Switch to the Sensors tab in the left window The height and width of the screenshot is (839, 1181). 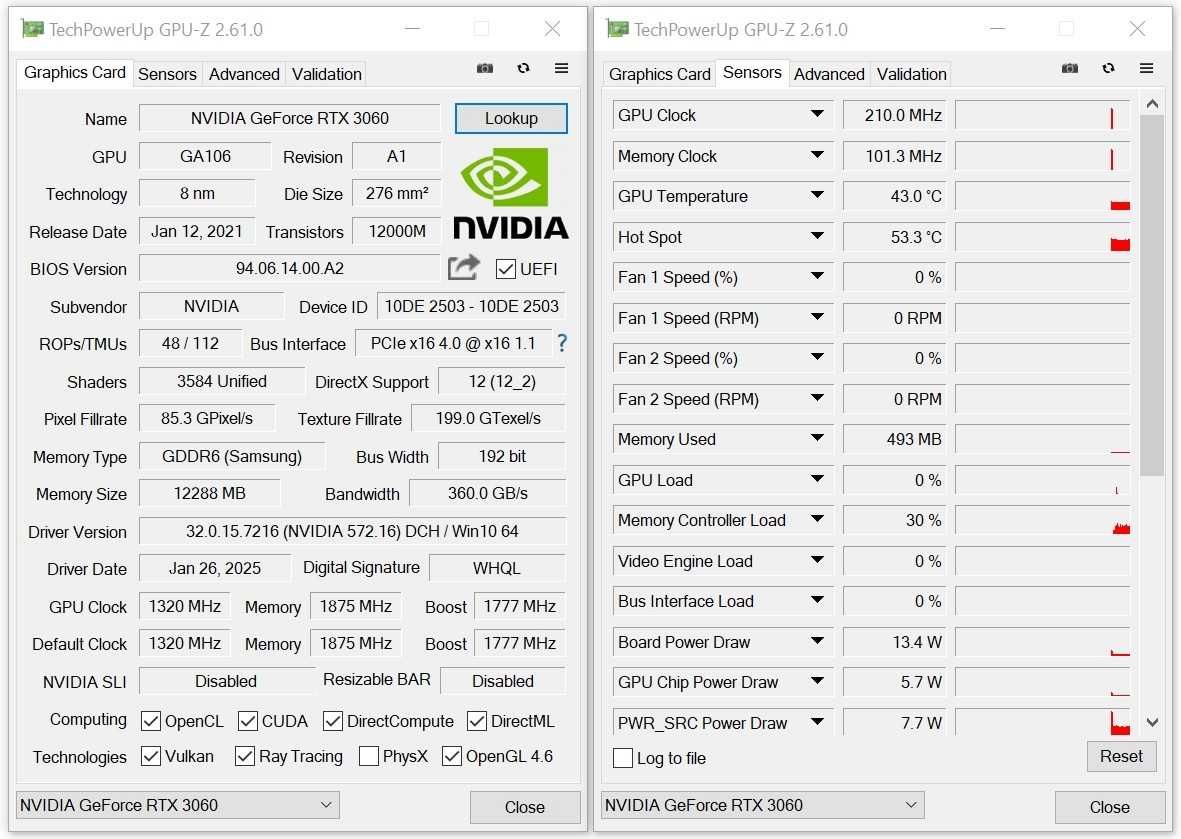167,74
